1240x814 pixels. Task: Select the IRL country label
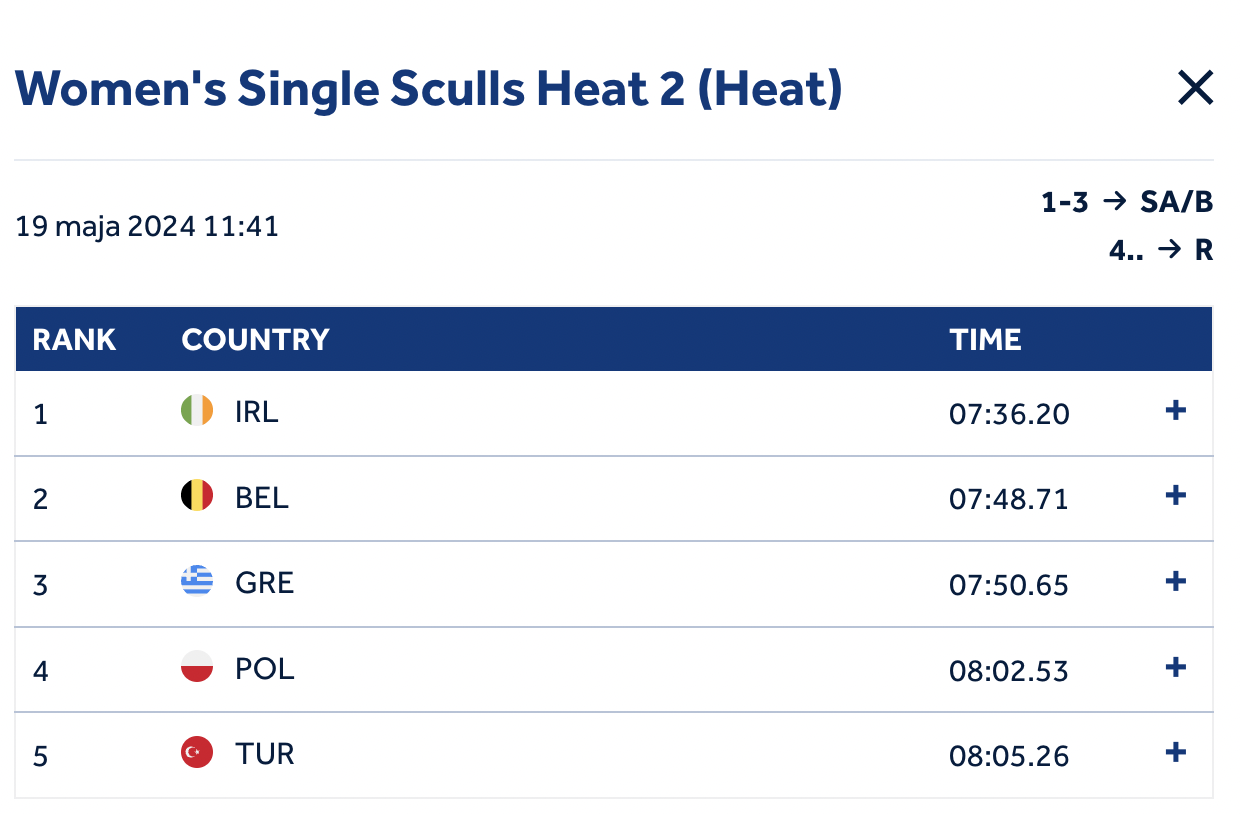(257, 412)
